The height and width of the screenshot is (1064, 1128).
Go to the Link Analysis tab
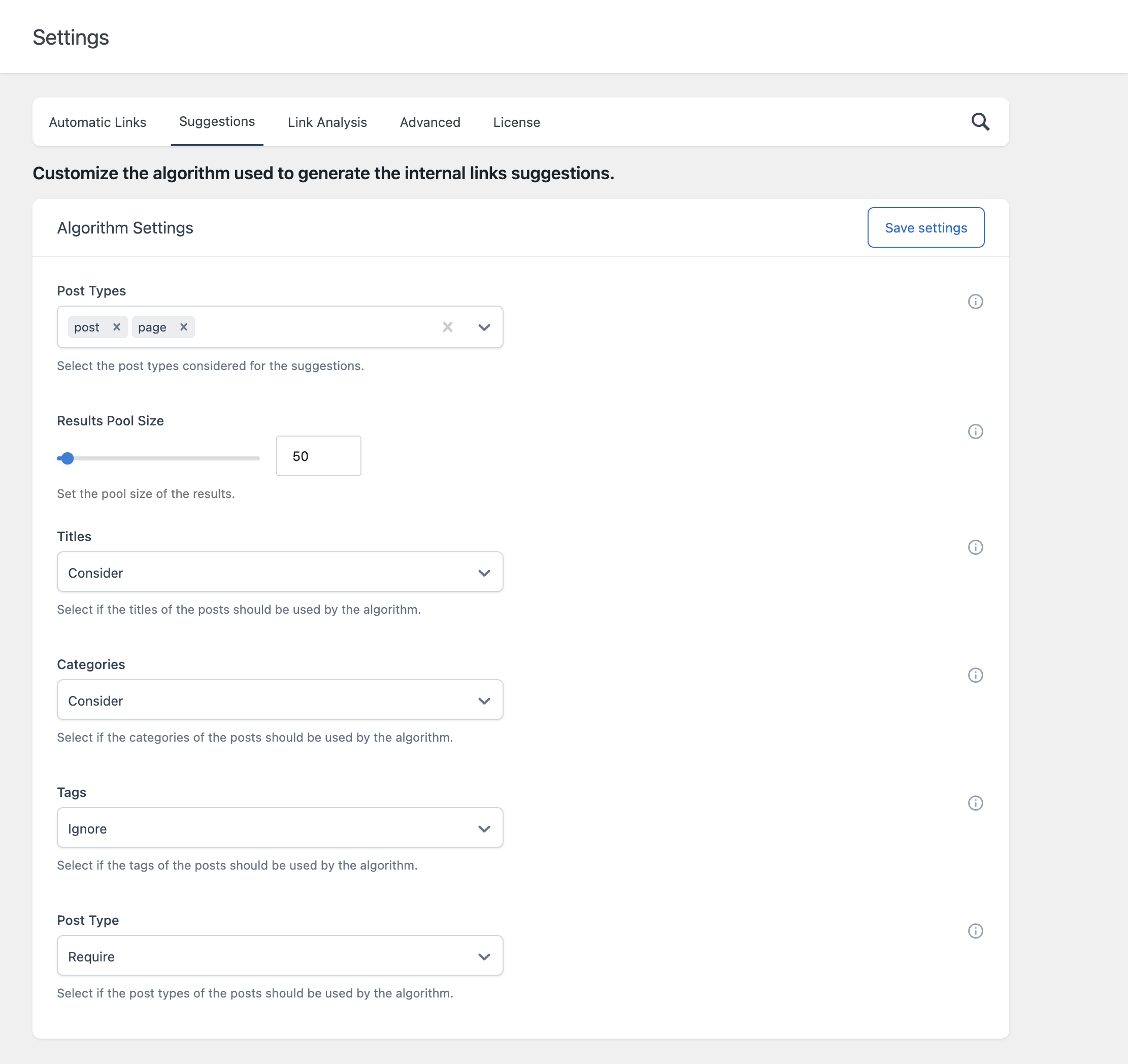point(327,122)
